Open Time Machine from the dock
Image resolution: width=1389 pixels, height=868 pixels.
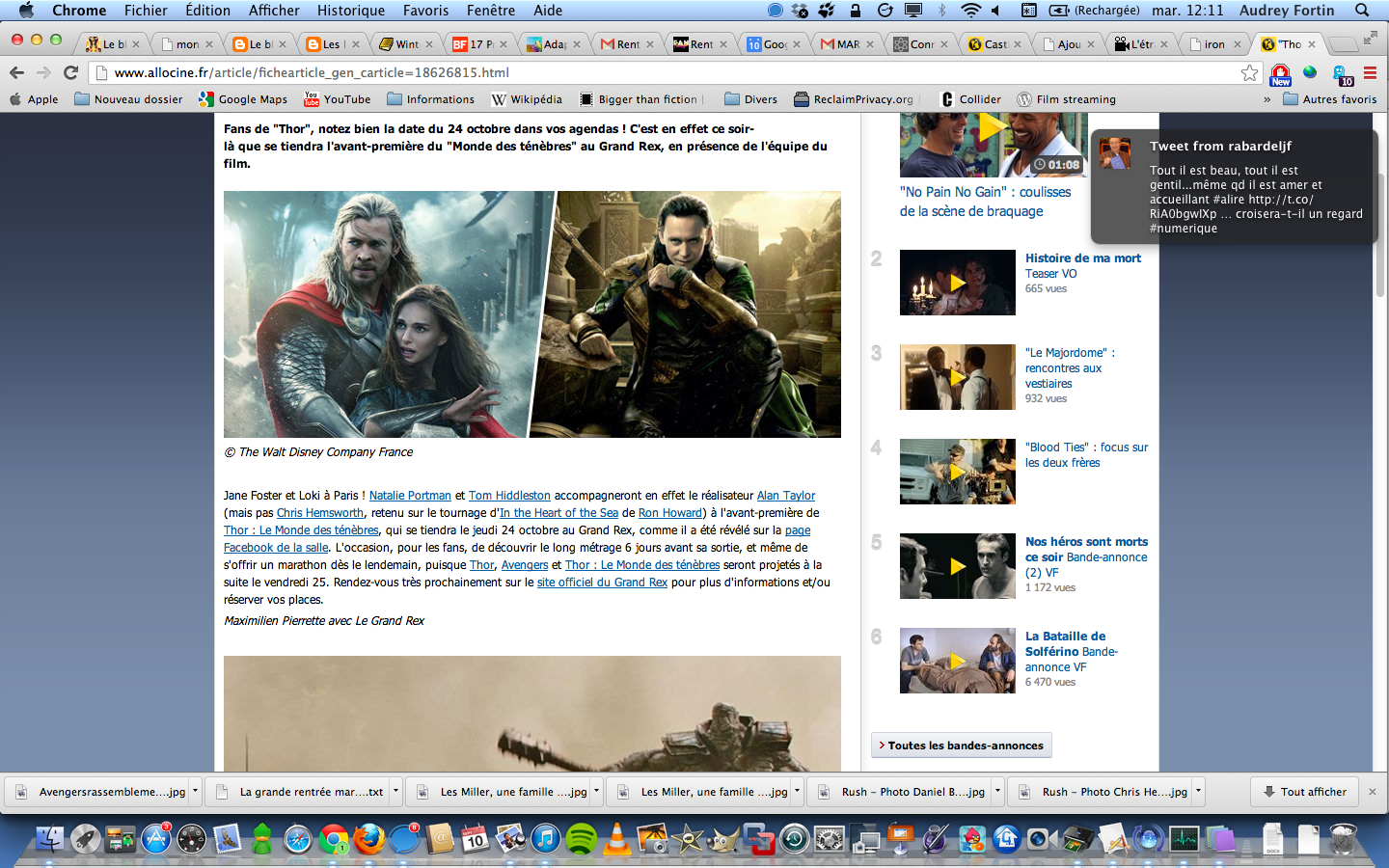(794, 839)
